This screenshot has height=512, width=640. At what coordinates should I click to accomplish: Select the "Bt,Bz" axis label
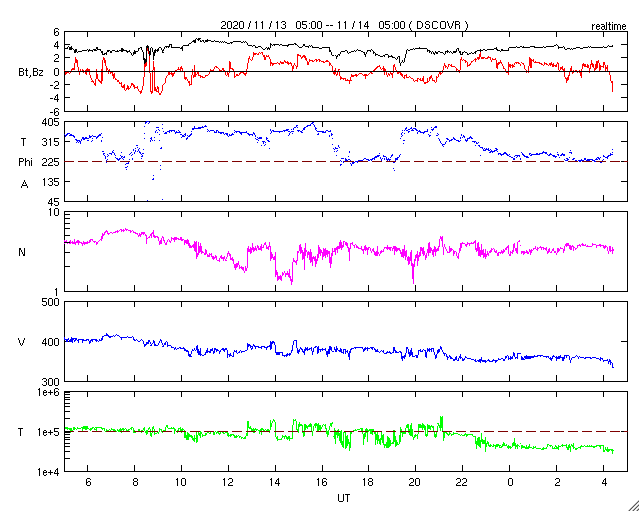(x=31, y=74)
